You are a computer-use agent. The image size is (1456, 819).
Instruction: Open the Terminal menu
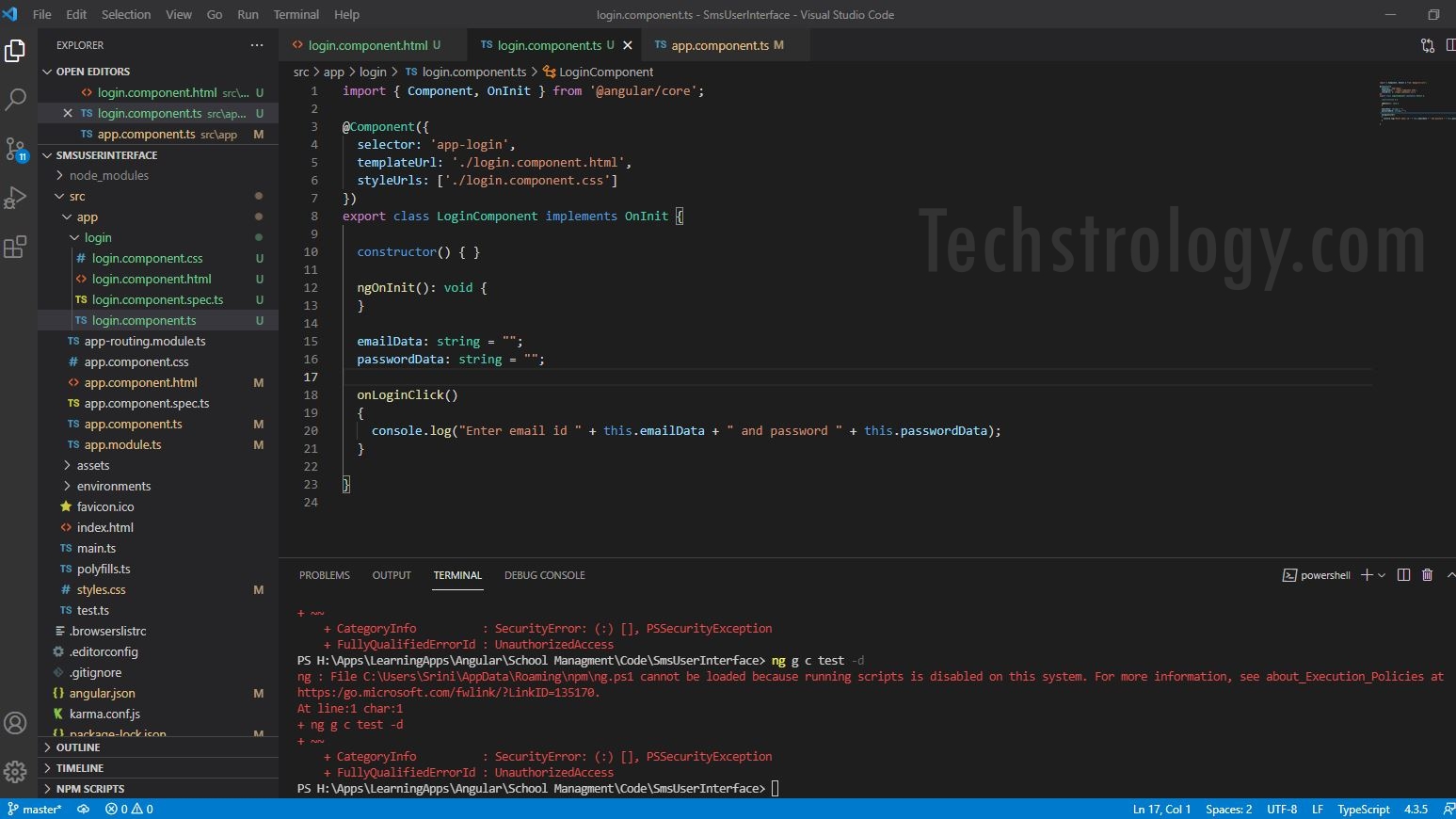tap(296, 14)
